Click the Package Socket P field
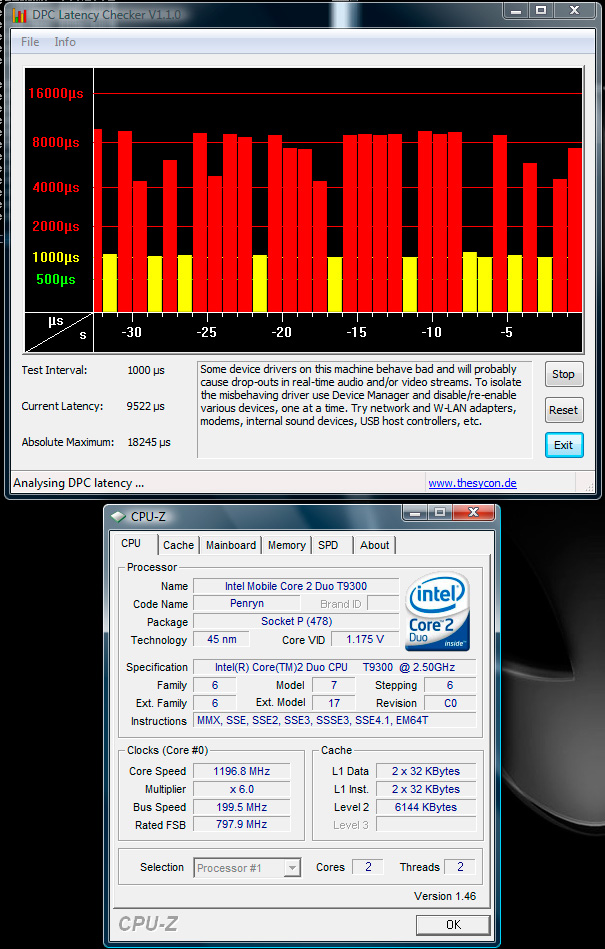 pos(296,621)
